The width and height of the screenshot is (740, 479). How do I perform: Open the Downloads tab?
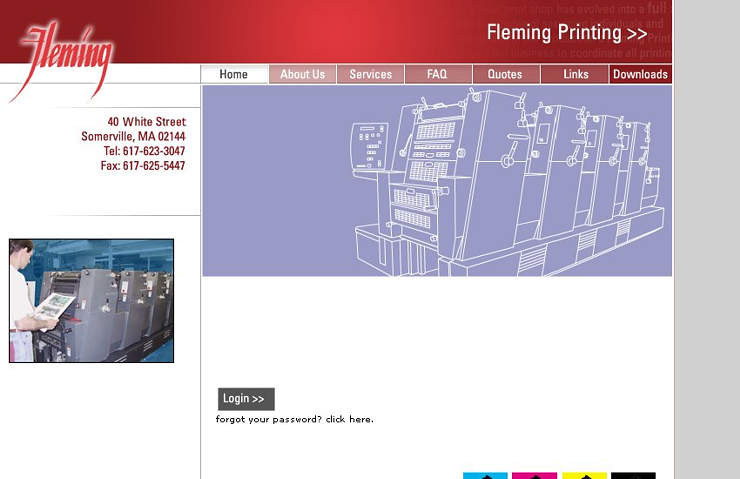[x=640, y=75]
